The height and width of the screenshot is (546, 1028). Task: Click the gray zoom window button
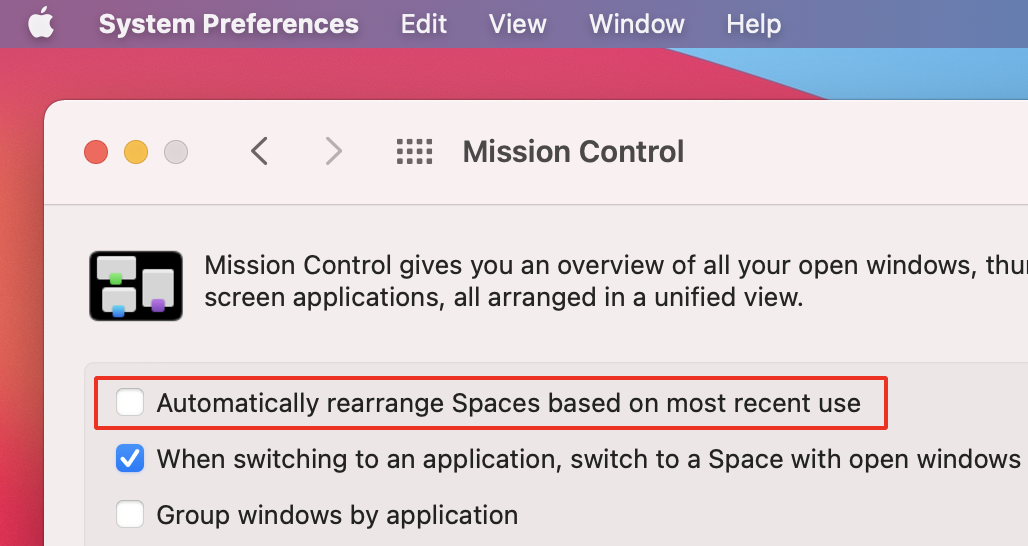176,152
